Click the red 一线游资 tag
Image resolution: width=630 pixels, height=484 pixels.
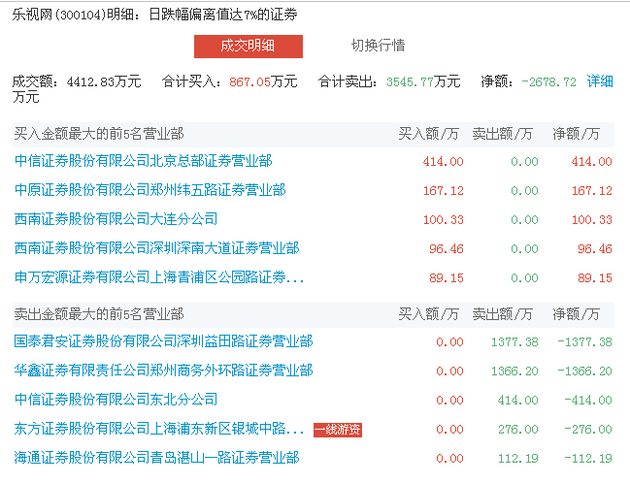click(338, 430)
